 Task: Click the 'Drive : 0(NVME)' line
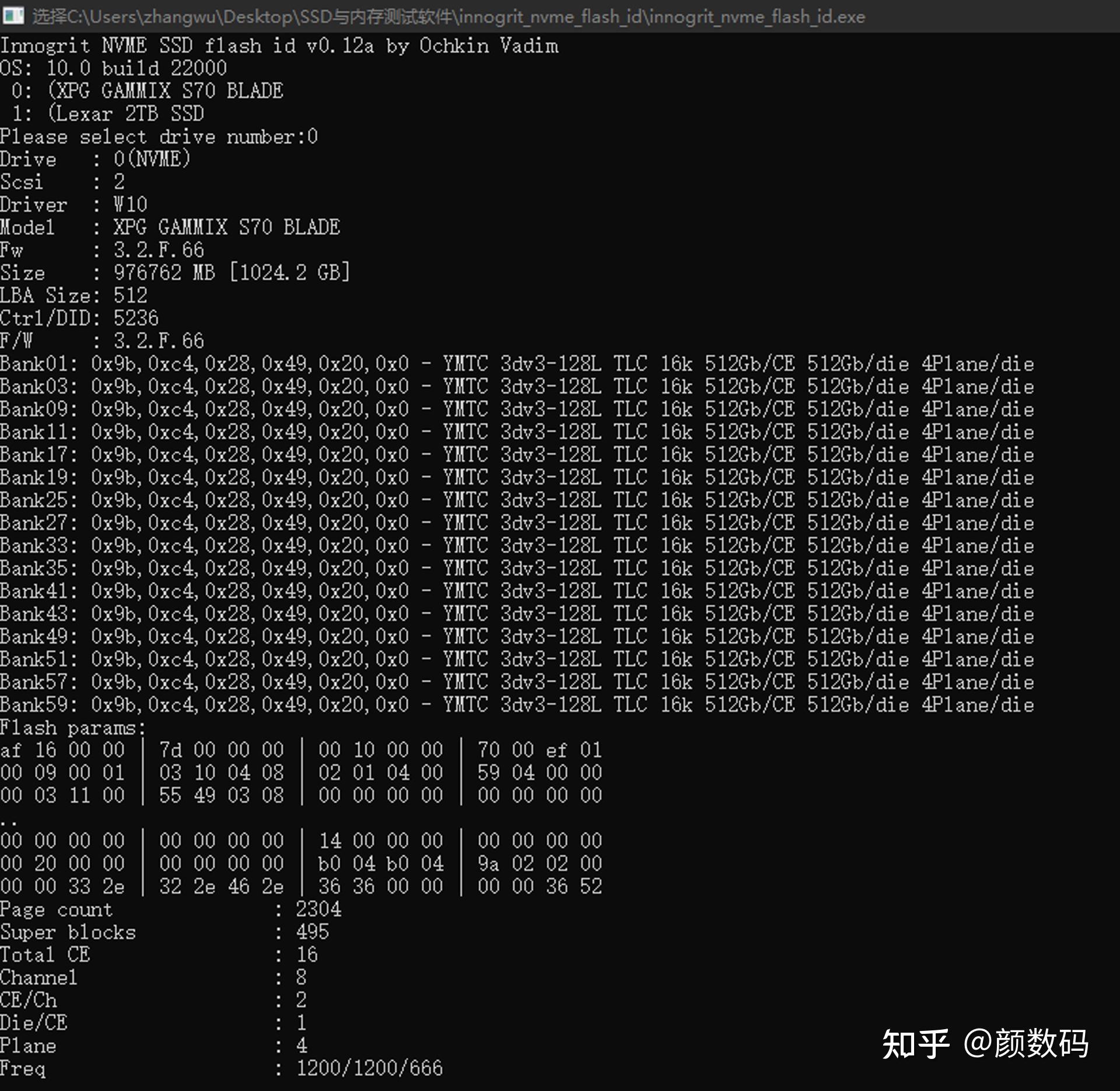(95, 159)
